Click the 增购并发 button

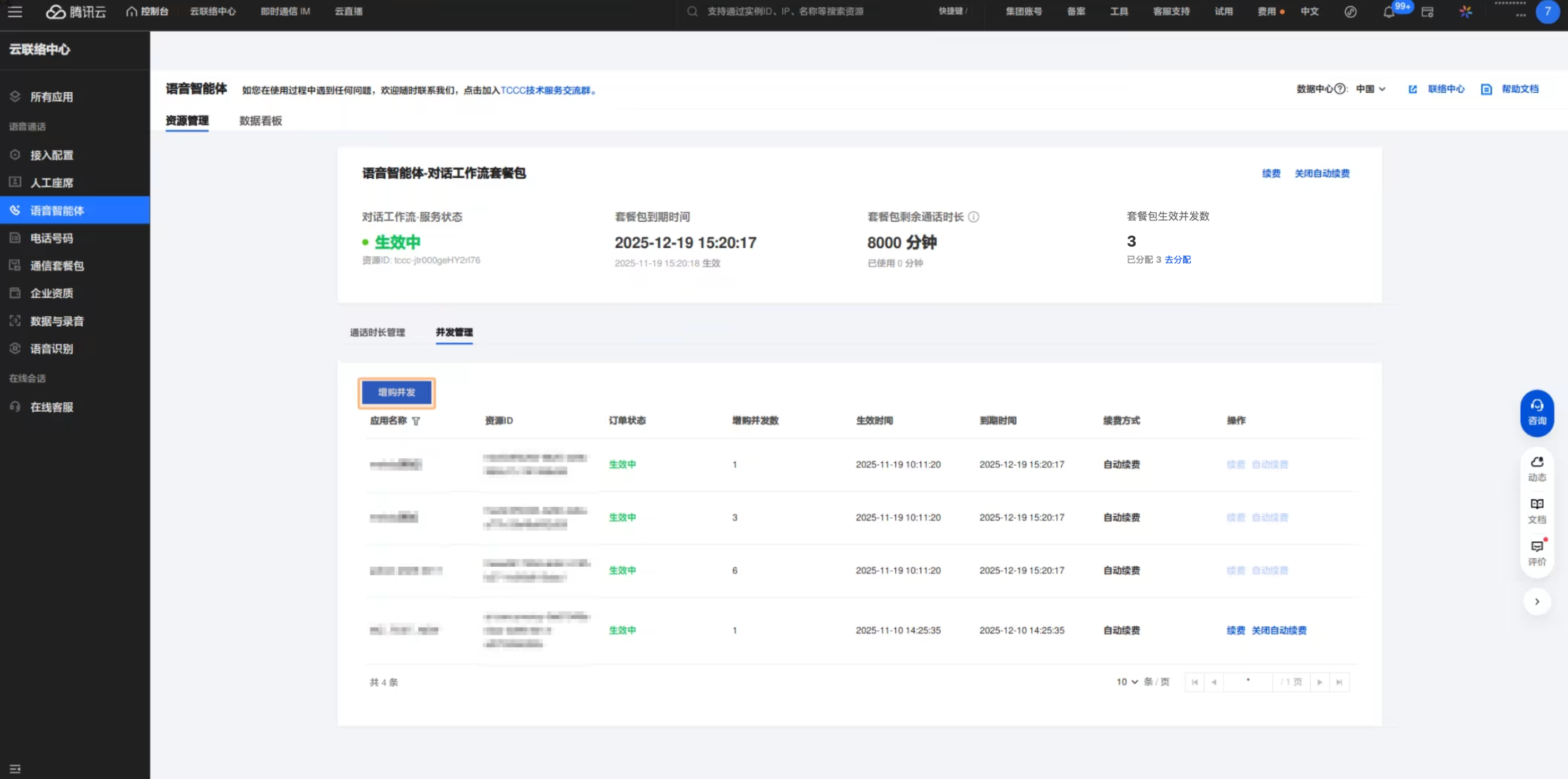coord(396,392)
